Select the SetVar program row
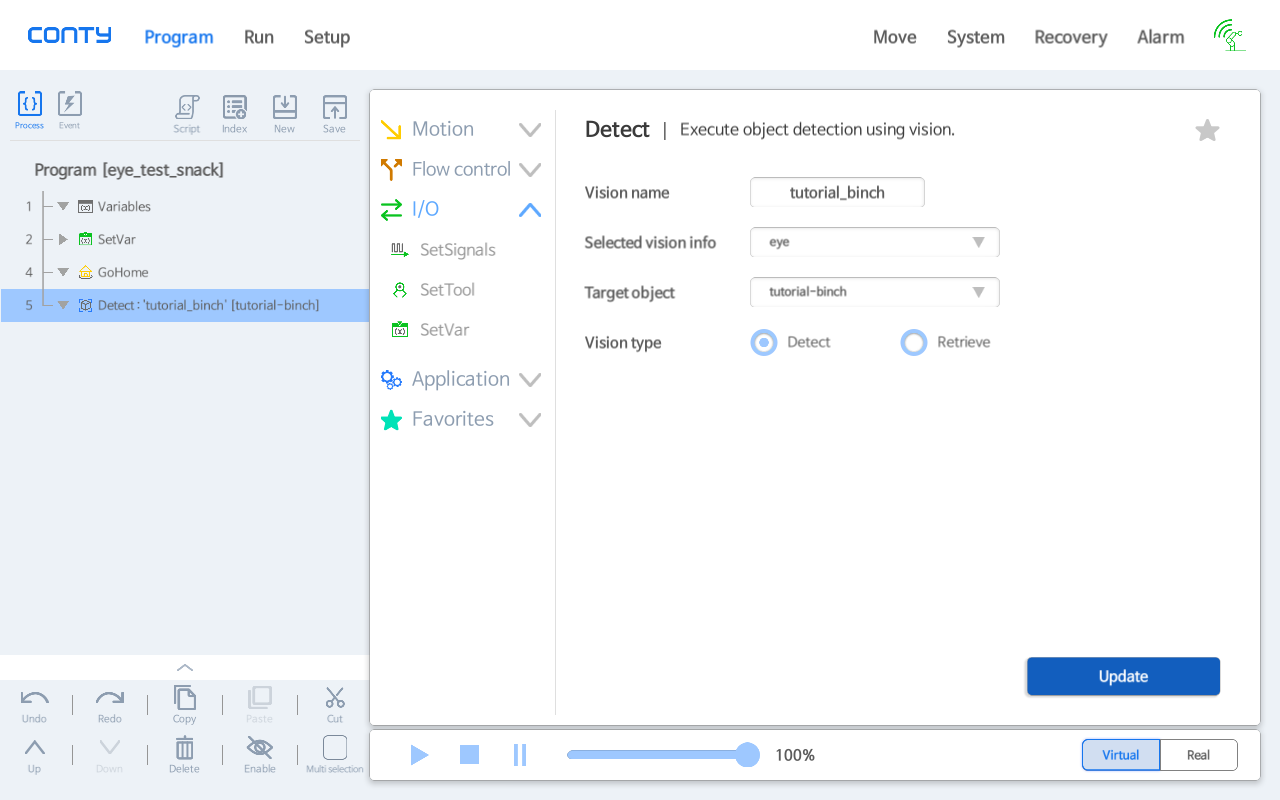The height and width of the screenshot is (800, 1280). point(185,239)
